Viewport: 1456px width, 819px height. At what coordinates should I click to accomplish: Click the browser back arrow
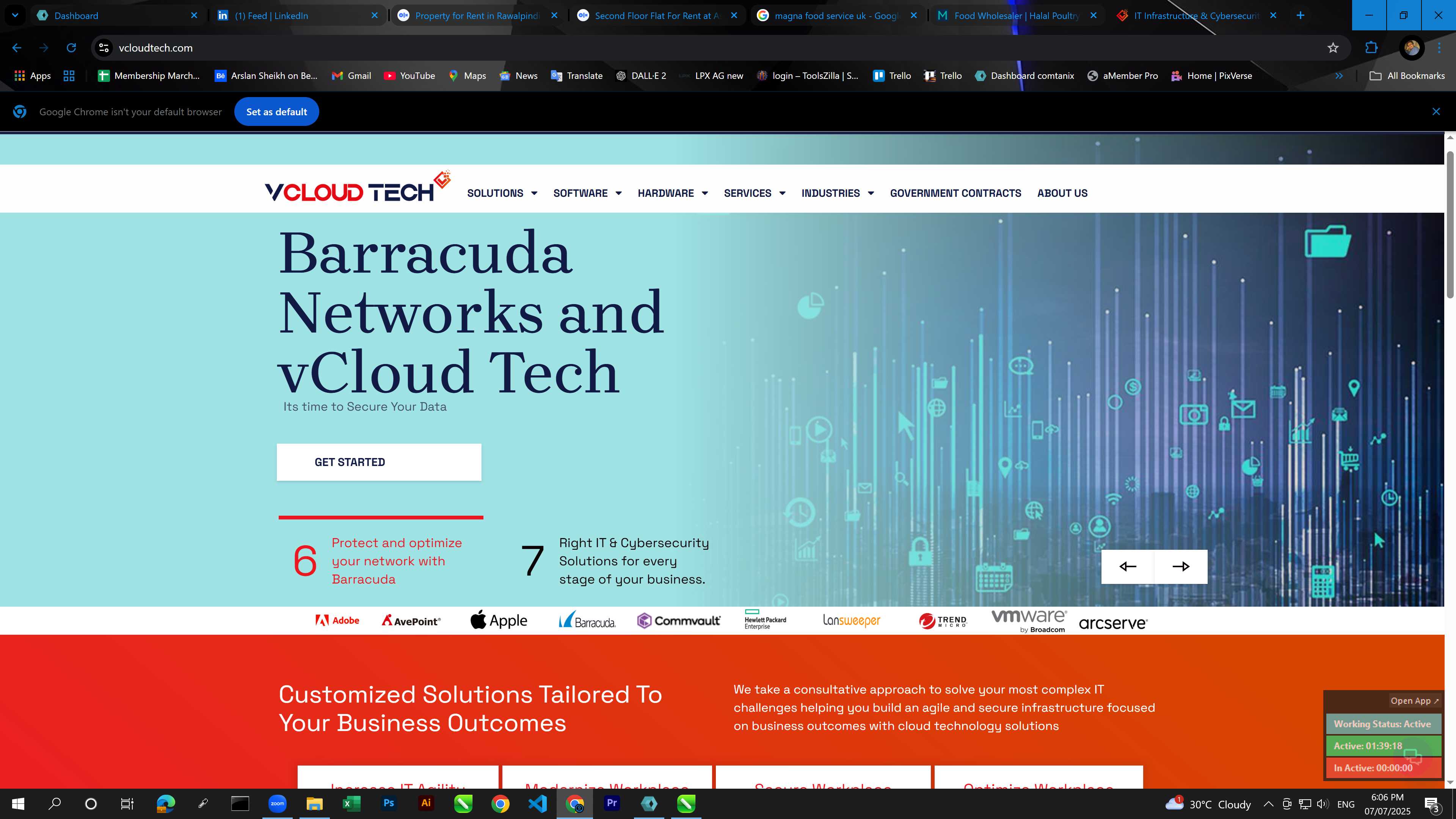click(x=16, y=48)
